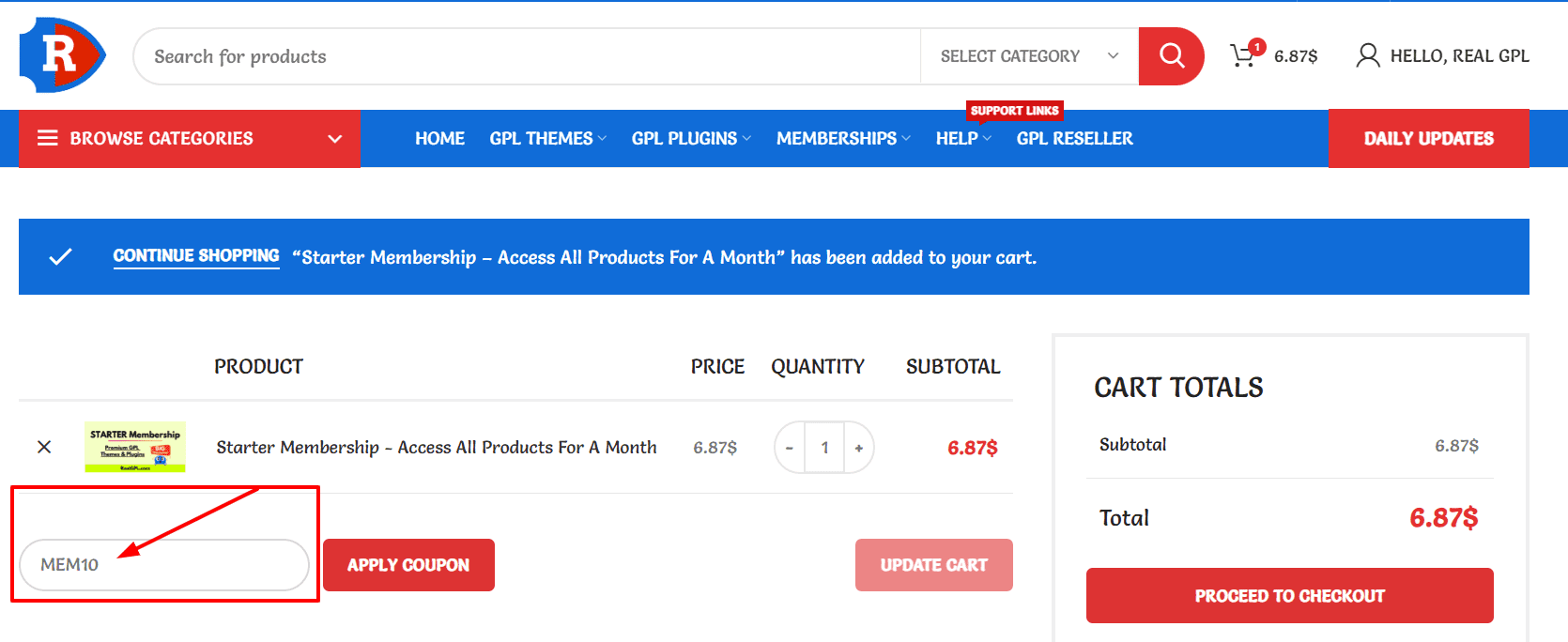Viewport: 1568px width, 642px height.
Task: Expand the Browse Categories chevron
Action: click(x=334, y=139)
